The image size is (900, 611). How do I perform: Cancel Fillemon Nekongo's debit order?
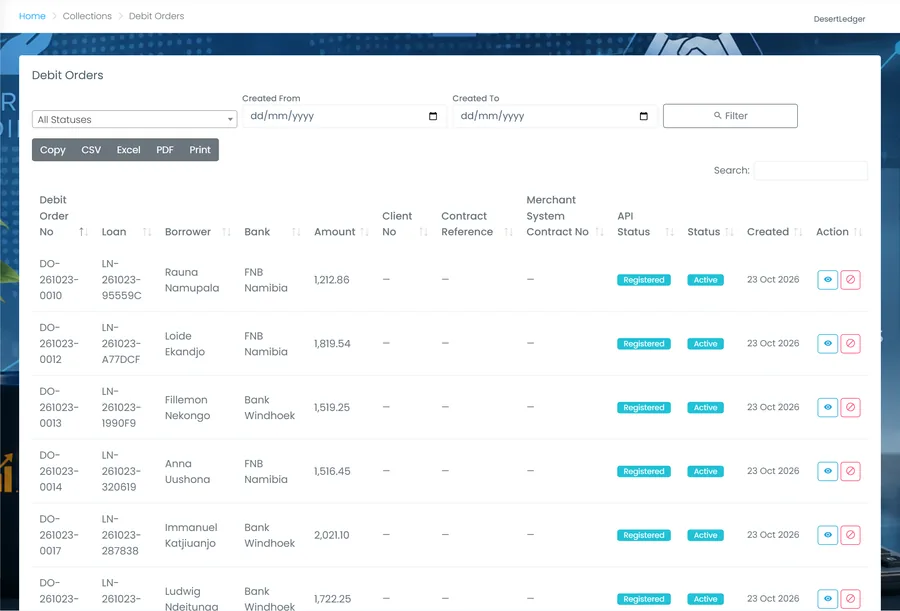[850, 407]
